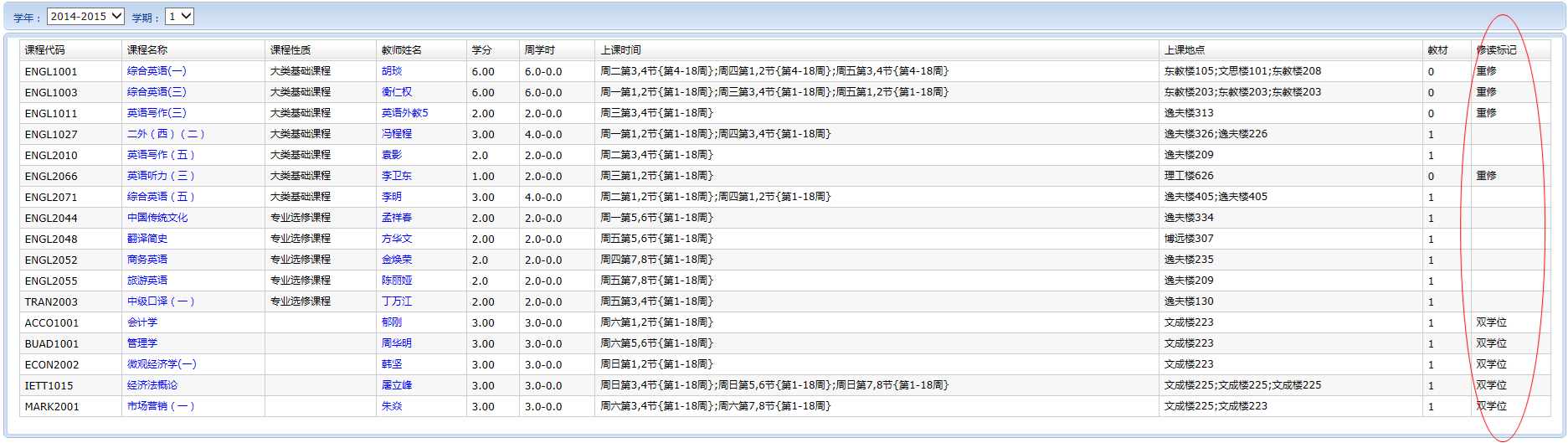Expand the 学期 semester dropdown
Screen dimensions: 1568x443
coord(179,16)
